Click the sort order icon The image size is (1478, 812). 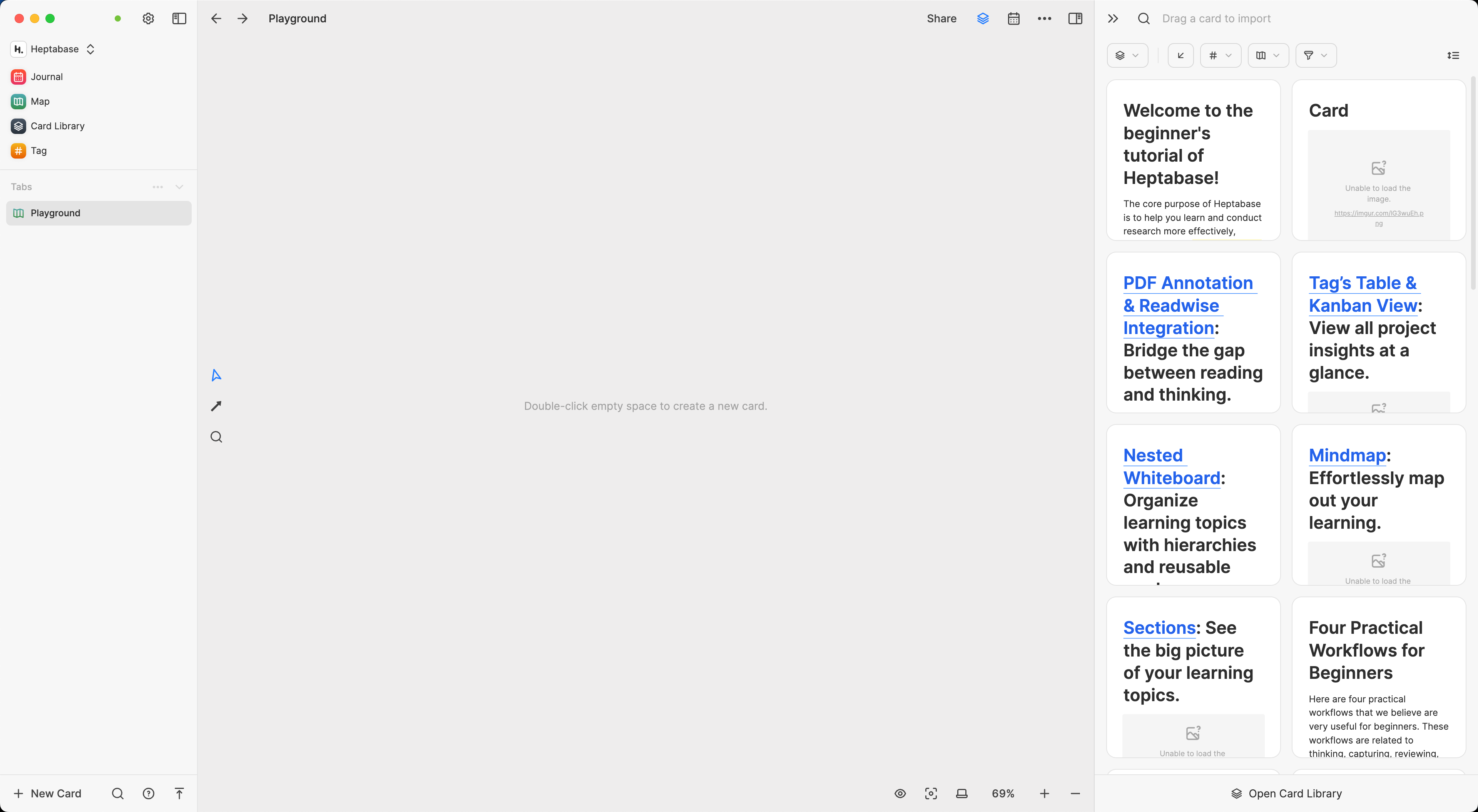[1453, 55]
